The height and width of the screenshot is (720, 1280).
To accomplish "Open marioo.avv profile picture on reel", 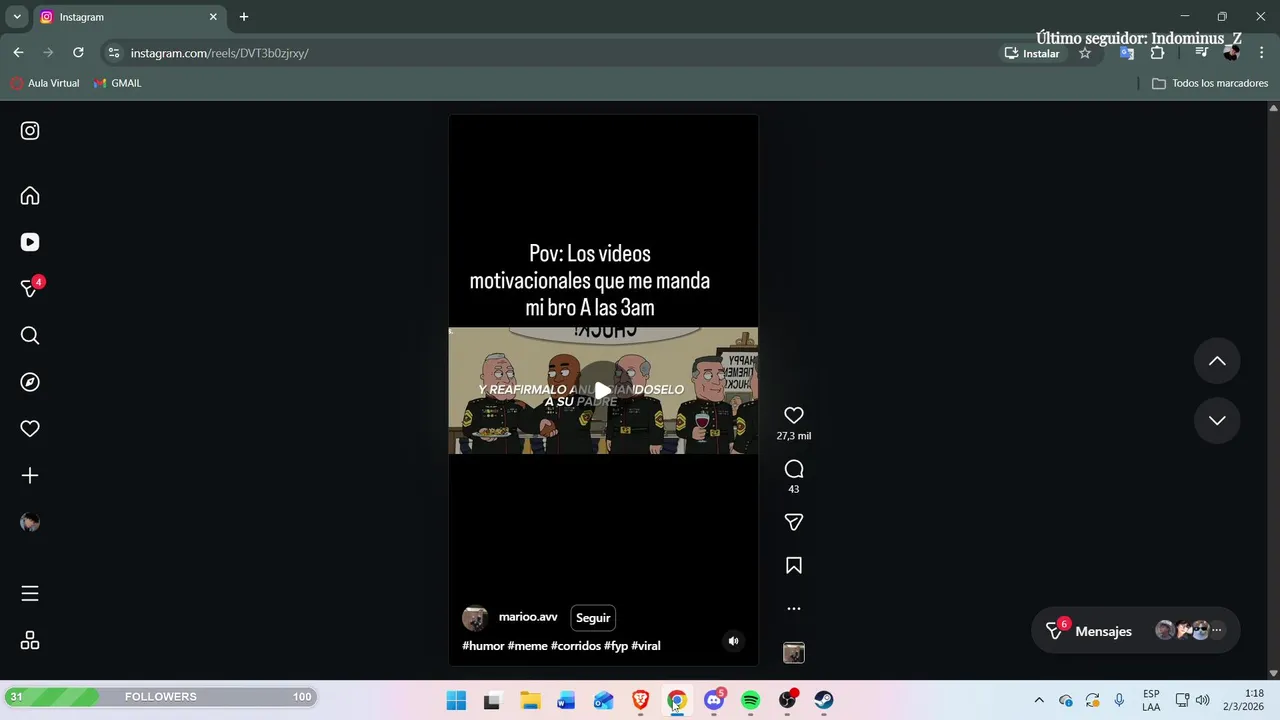I will click(475, 618).
